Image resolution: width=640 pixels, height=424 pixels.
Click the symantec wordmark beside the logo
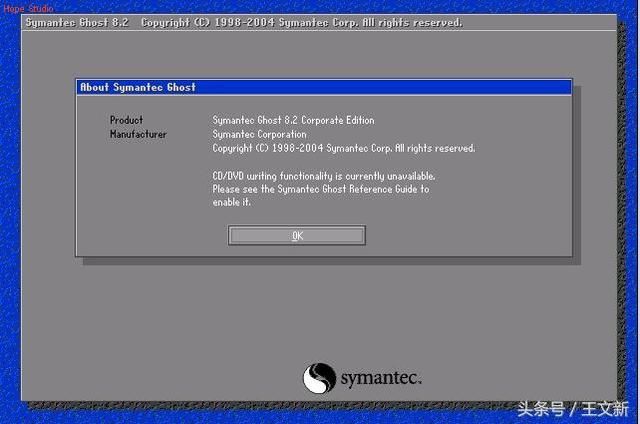(380, 379)
